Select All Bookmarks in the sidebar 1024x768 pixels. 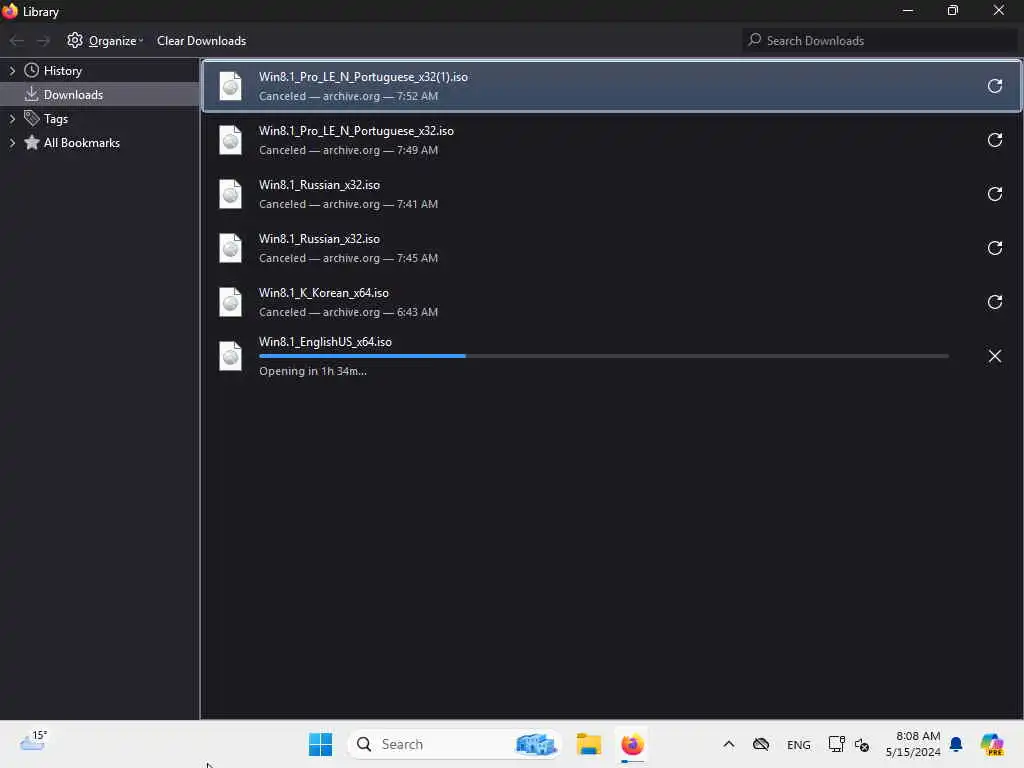(x=82, y=143)
